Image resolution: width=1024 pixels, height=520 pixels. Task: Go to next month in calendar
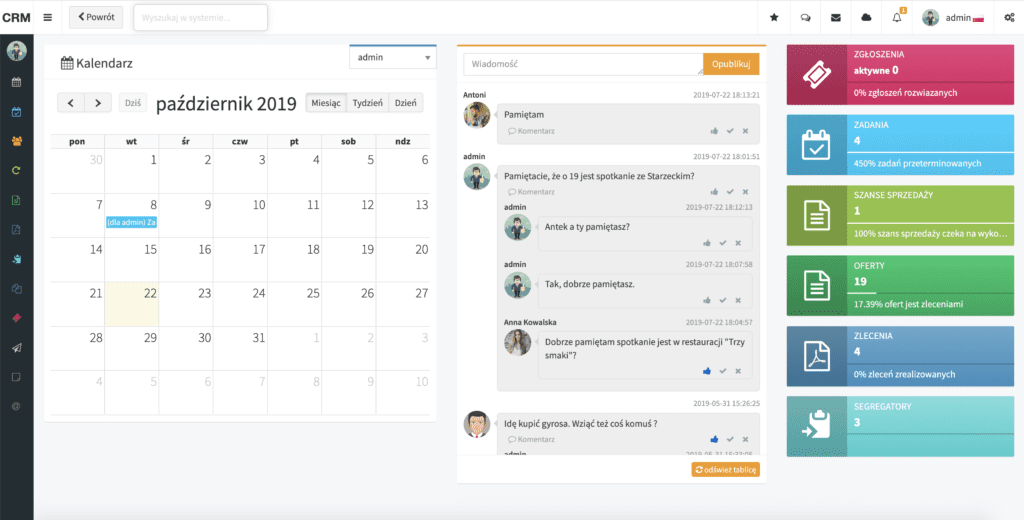tap(98, 103)
